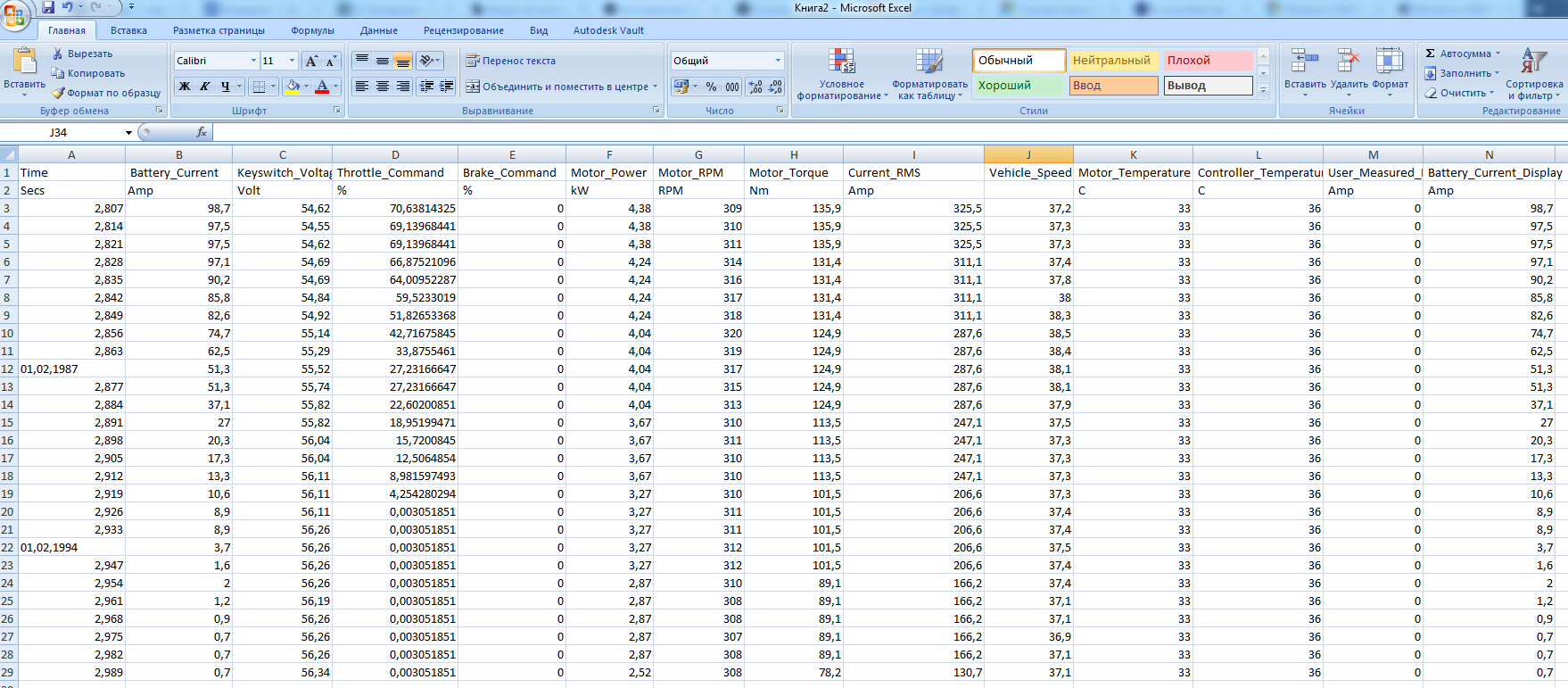Click inside the formula bar input field
Screen dimensions: 1568x688
click(x=803, y=132)
